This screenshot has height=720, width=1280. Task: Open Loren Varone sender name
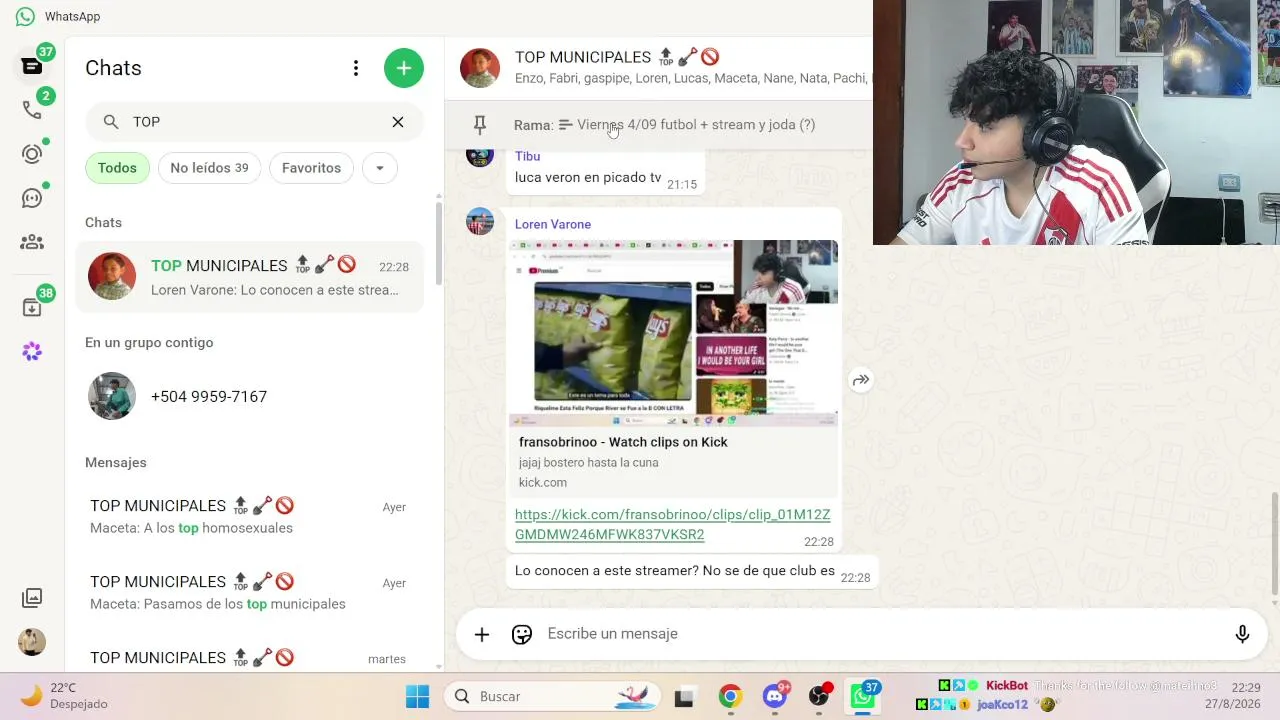click(553, 224)
